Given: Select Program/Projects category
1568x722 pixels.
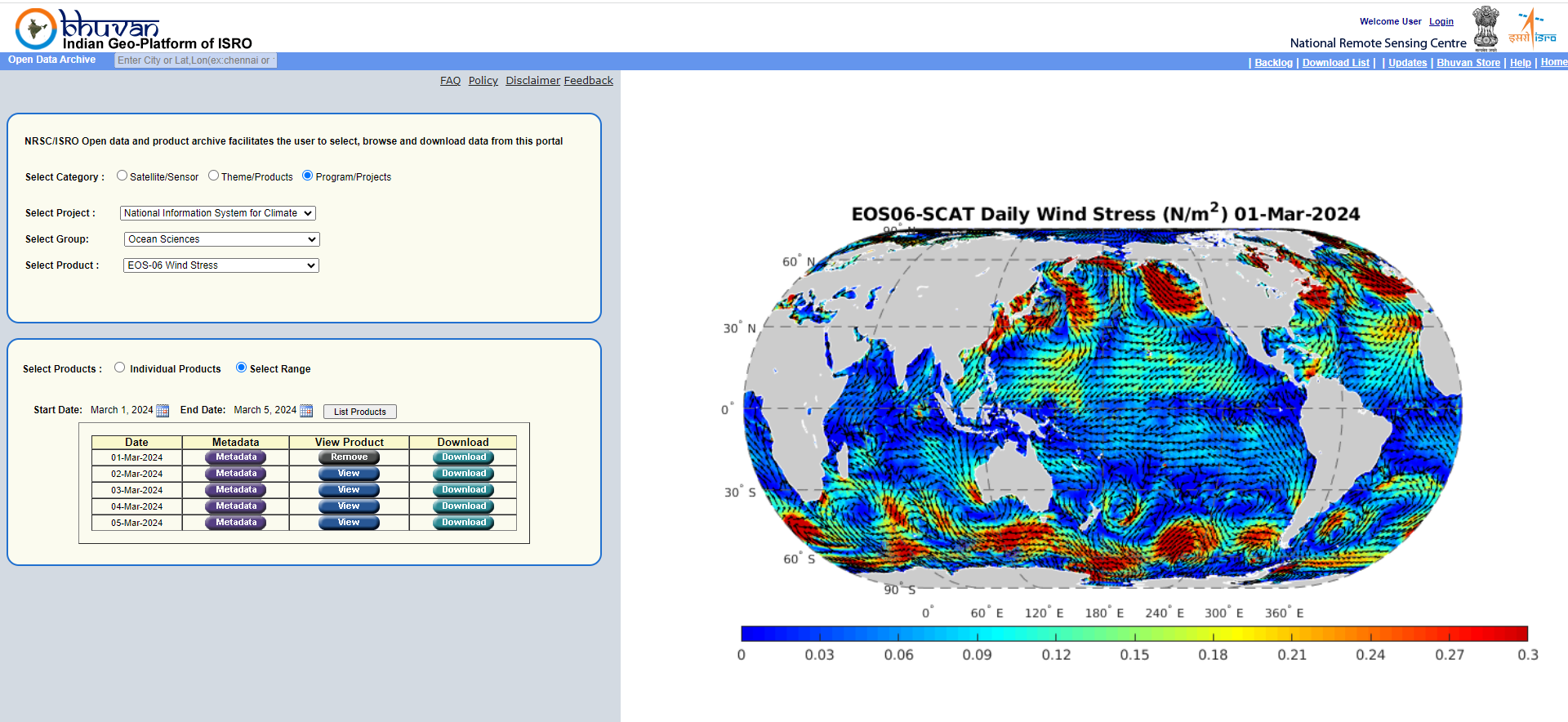Looking at the screenshot, I should click(x=307, y=176).
